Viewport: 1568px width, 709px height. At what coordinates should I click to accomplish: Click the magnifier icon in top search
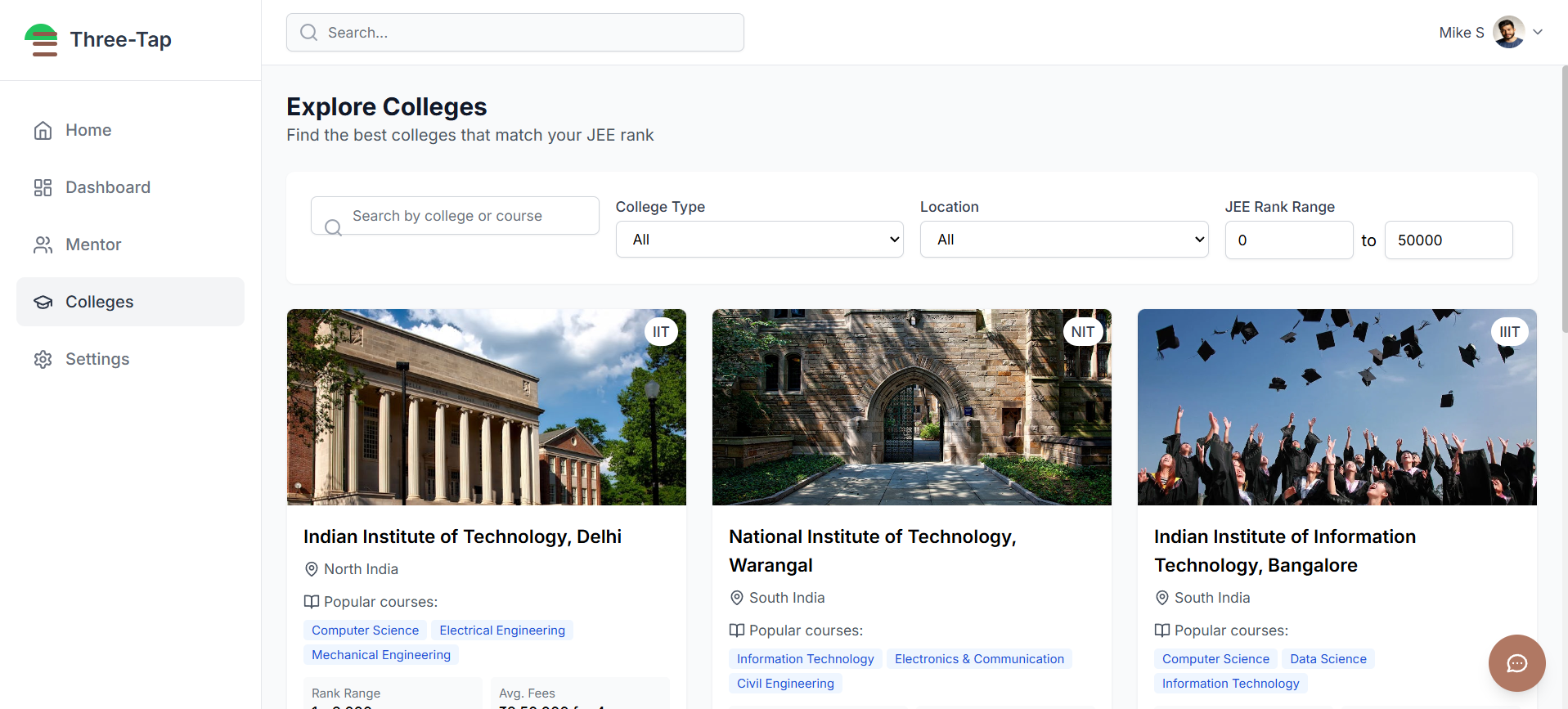tap(308, 33)
